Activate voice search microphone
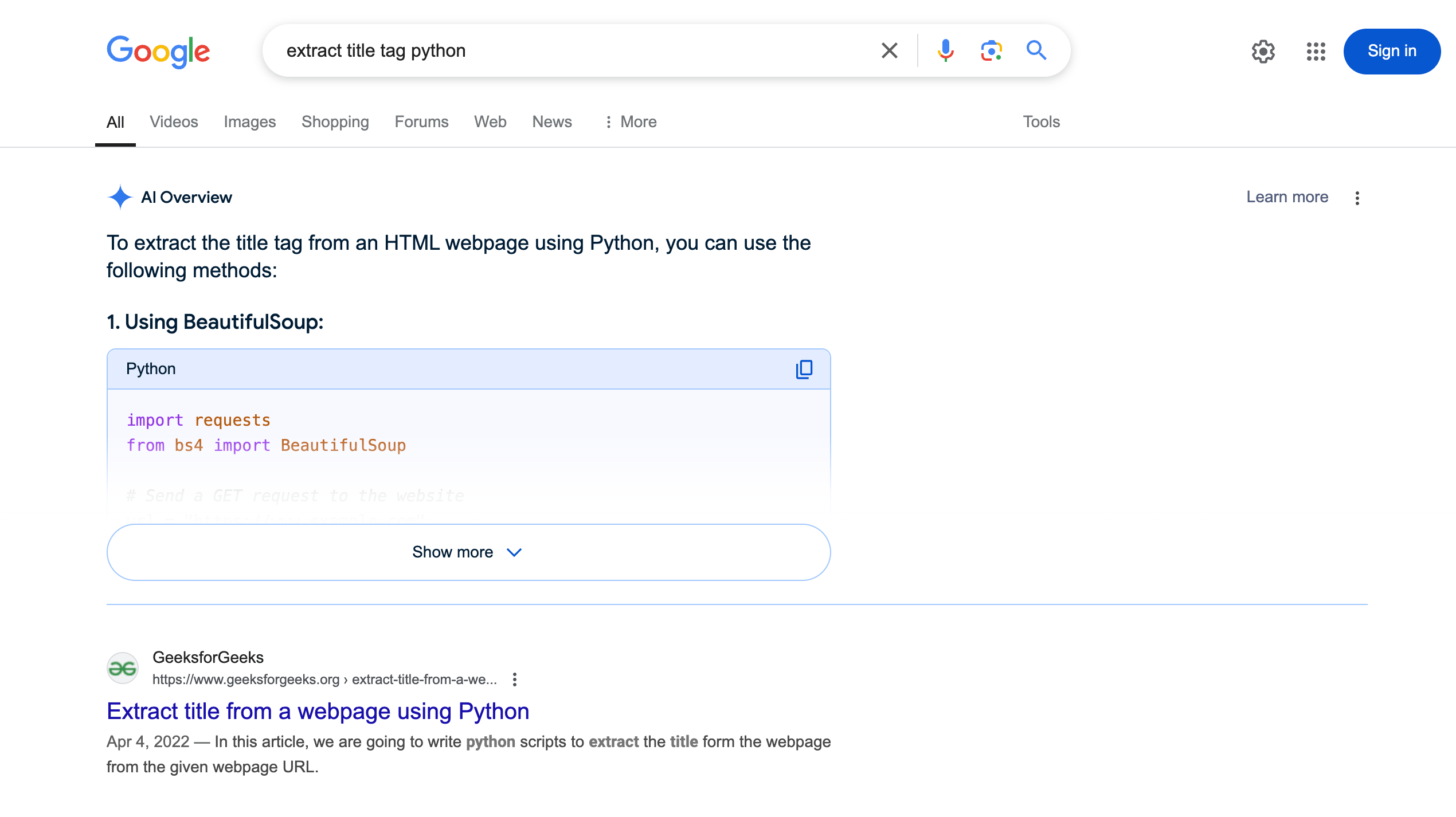This screenshot has width=1456, height=817. pos(945,50)
